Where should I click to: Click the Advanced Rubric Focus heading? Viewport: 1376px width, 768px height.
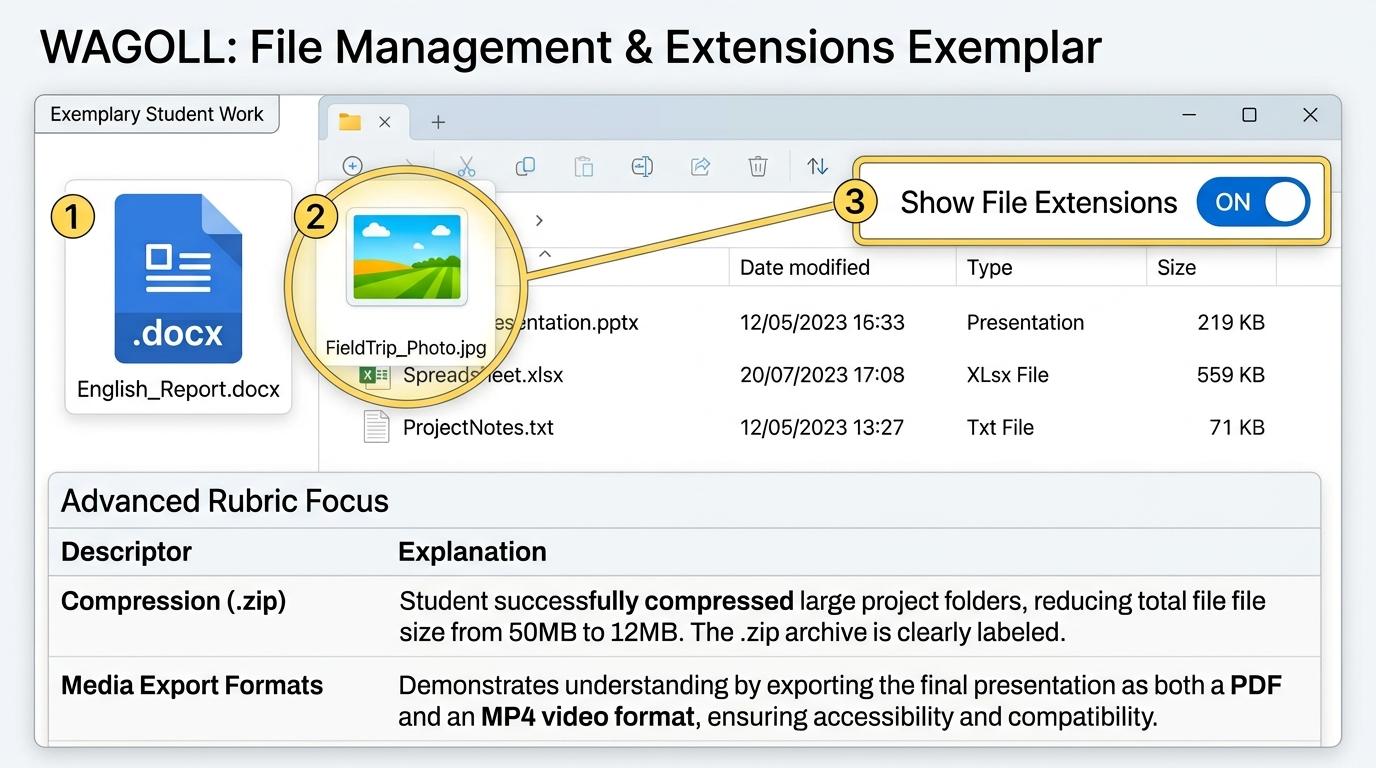[x=225, y=500]
